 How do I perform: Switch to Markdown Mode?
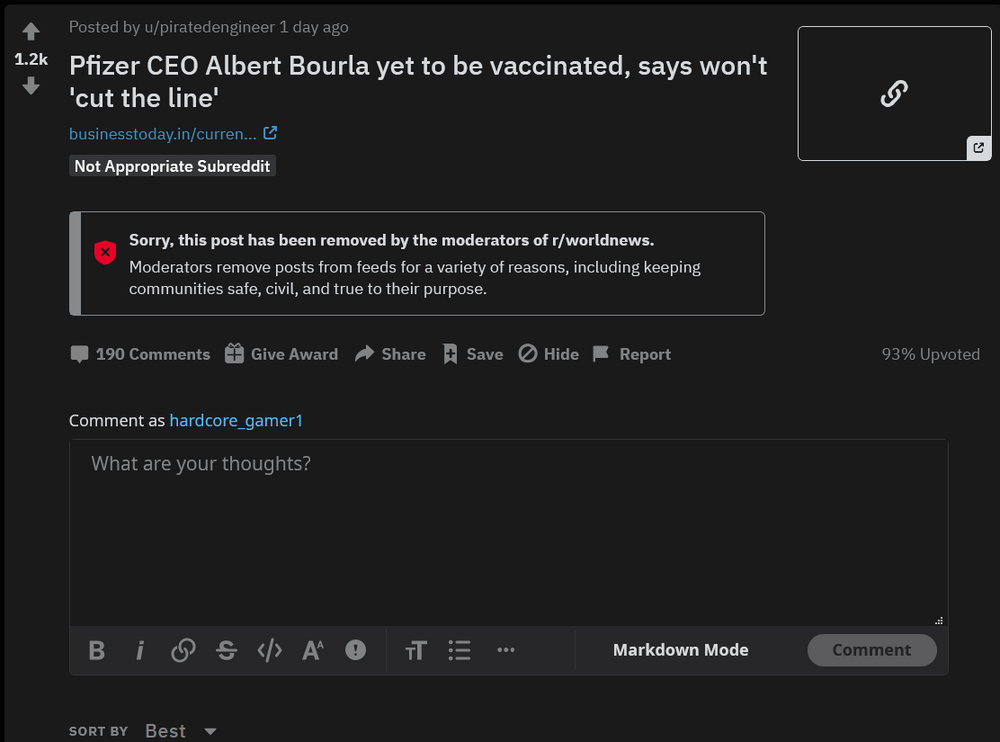click(680, 650)
